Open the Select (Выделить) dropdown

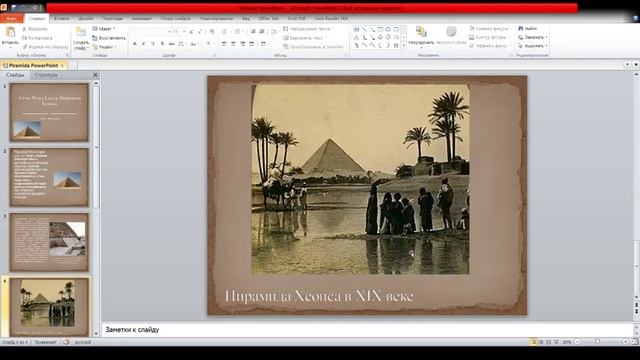(x=533, y=46)
